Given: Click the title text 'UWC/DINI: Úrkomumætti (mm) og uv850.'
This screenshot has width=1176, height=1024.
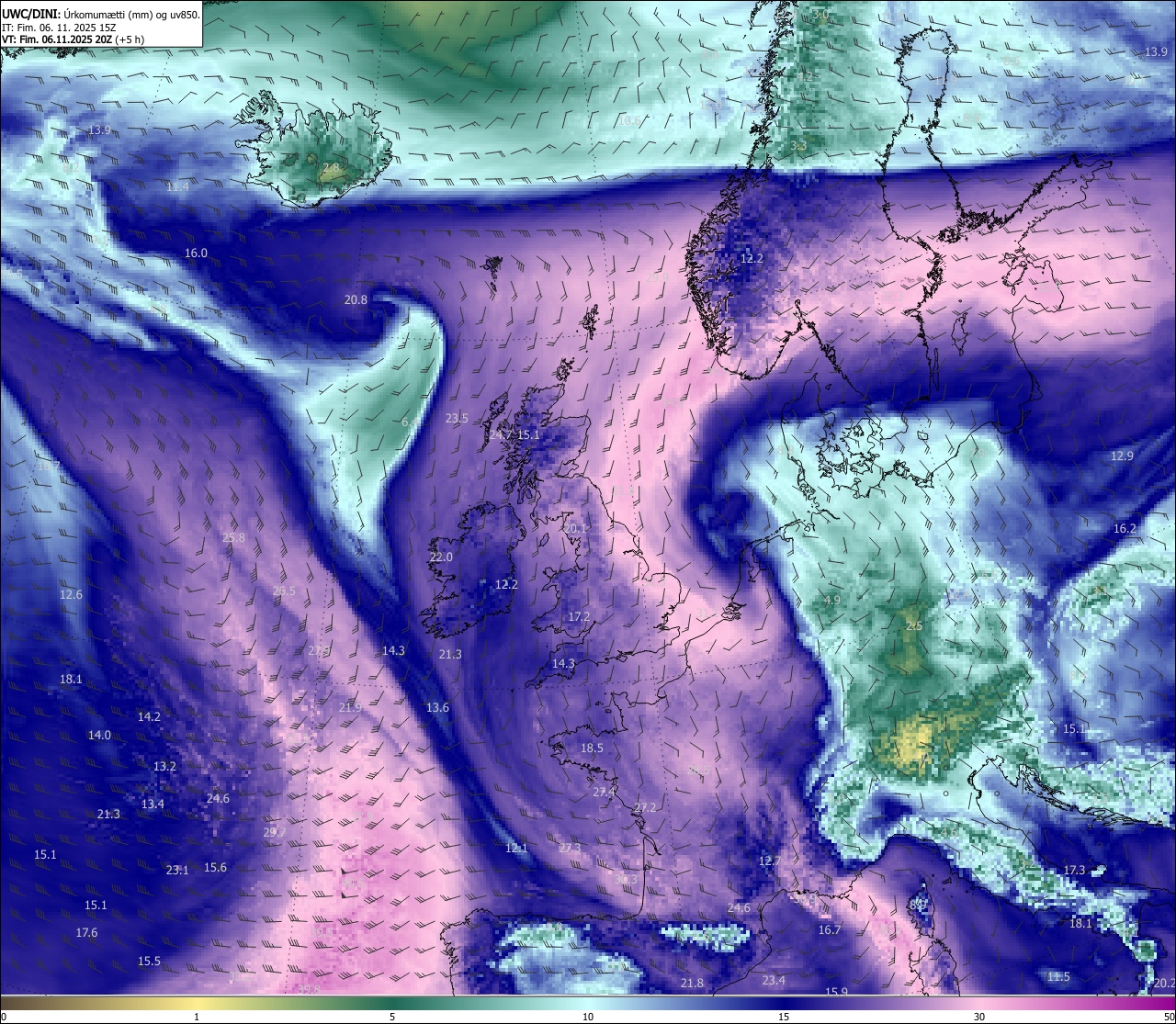Looking at the screenshot, I should click(101, 15).
